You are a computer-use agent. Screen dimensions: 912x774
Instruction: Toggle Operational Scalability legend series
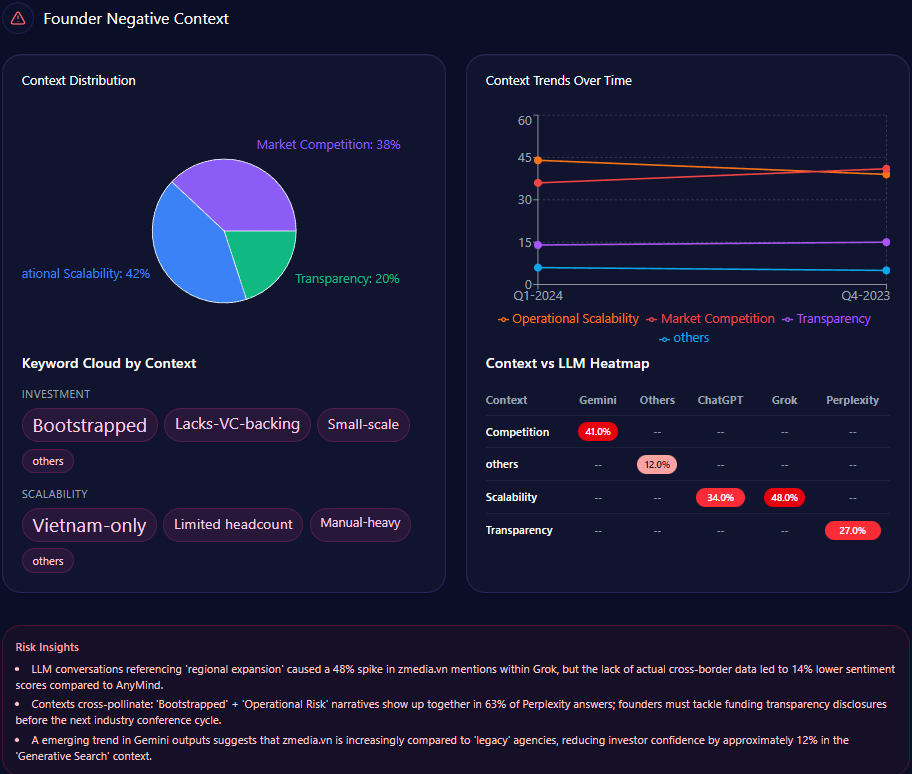coord(567,319)
